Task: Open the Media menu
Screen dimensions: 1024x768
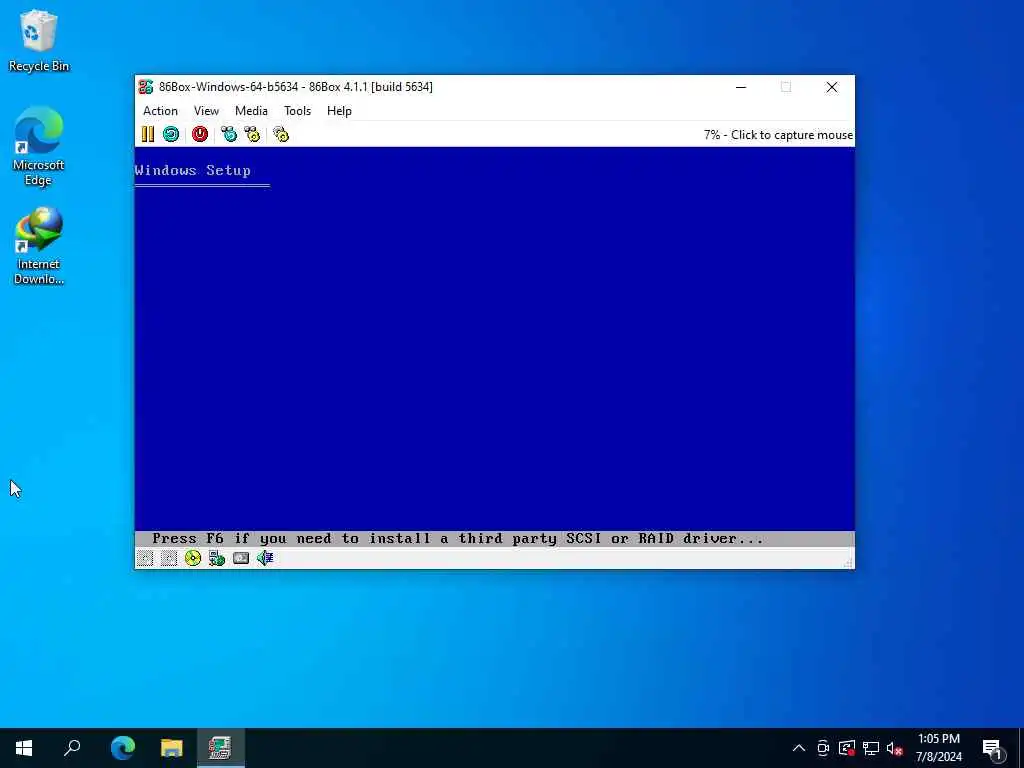Action: tap(251, 111)
